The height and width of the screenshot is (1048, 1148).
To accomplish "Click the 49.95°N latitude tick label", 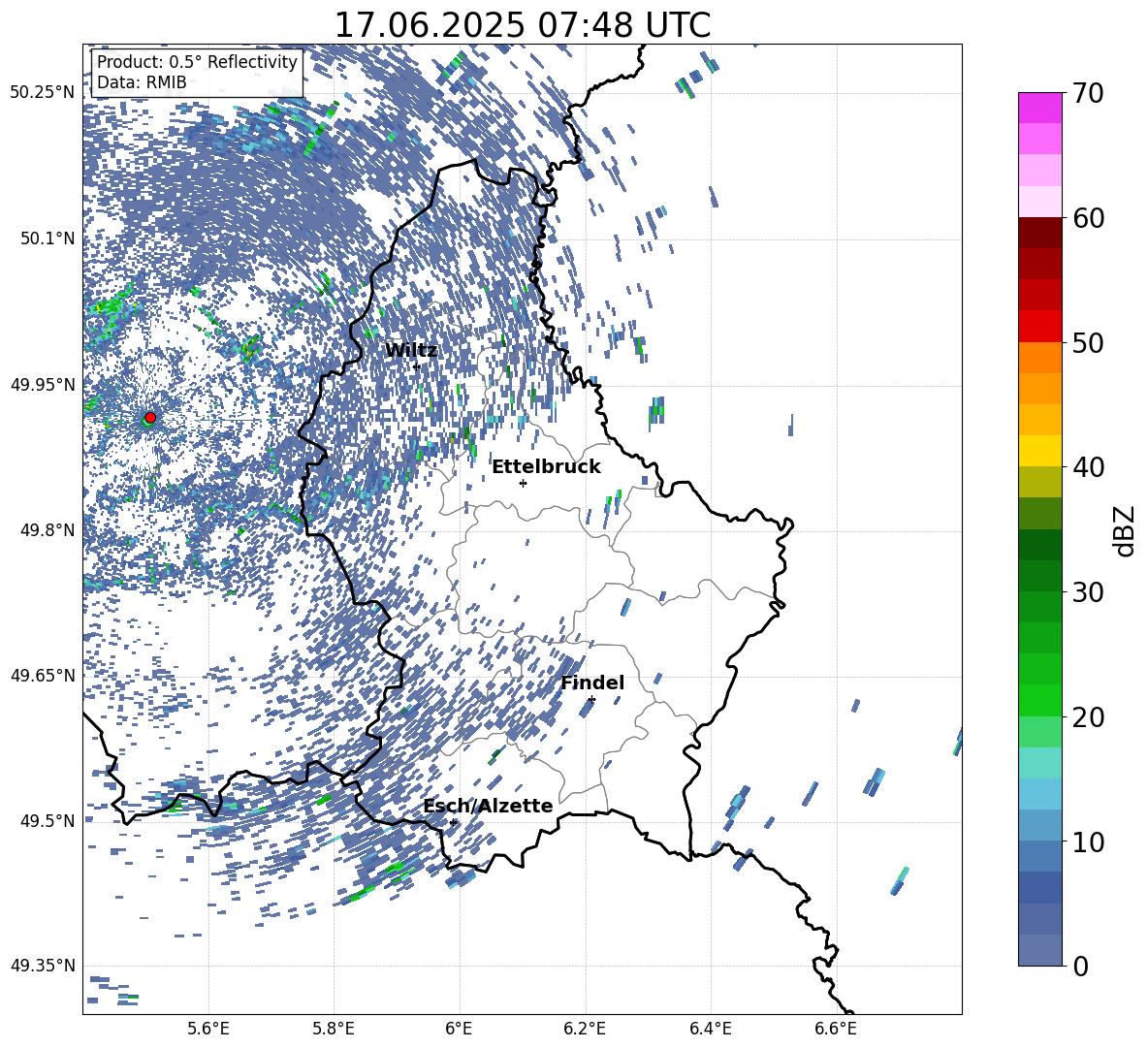I will [43, 384].
